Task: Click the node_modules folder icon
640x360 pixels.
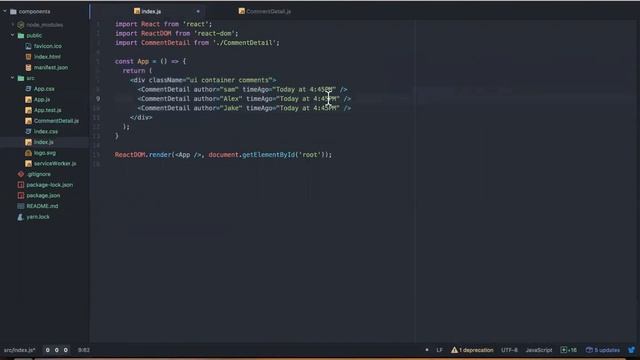Action: click(x=21, y=25)
